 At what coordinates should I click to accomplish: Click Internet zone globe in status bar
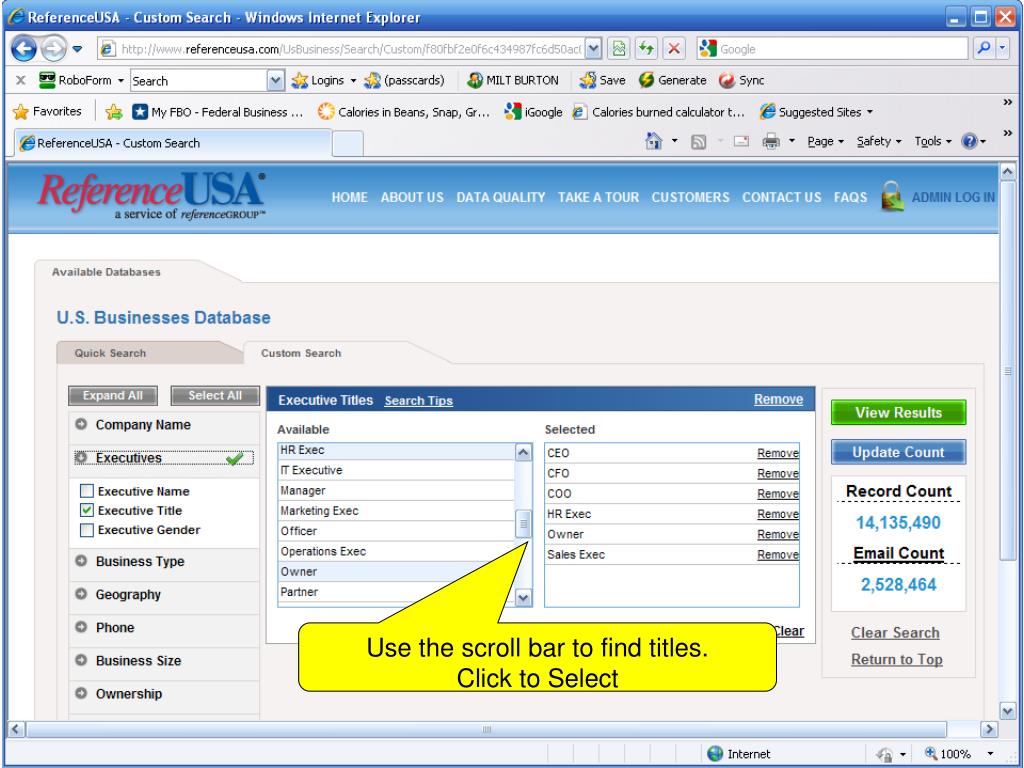[x=716, y=754]
